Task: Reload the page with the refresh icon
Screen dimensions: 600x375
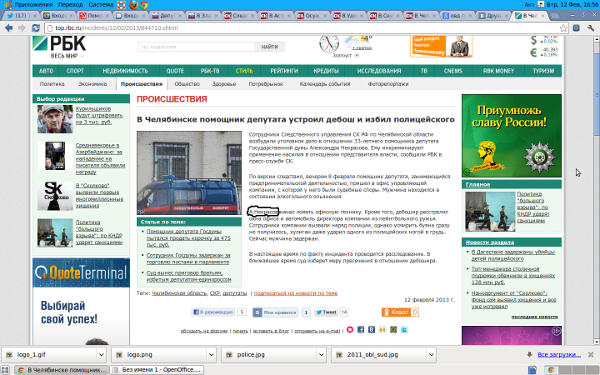Action: click(x=36, y=28)
